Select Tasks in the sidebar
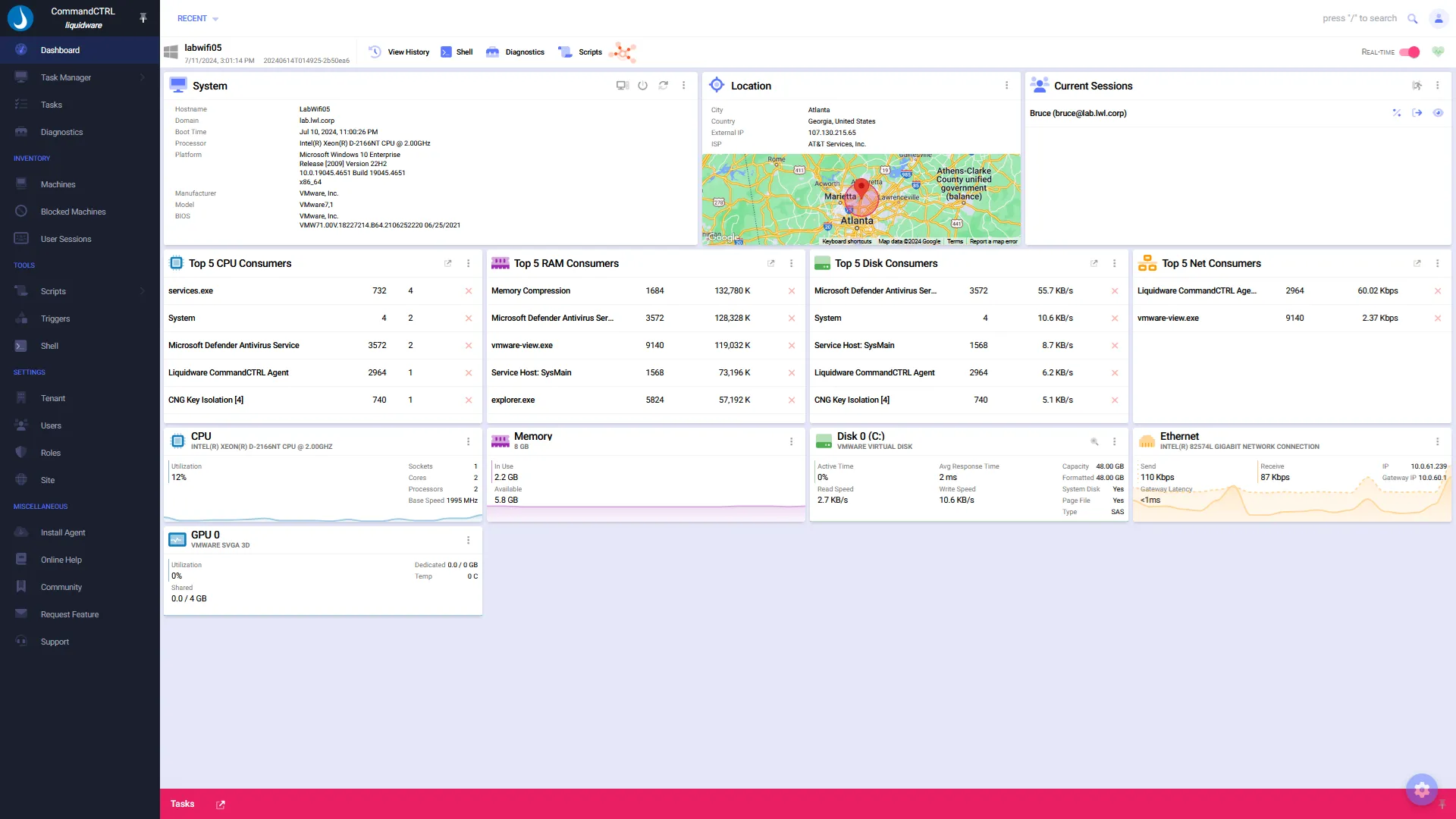The width and height of the screenshot is (1456, 819). pyautogui.click(x=80, y=105)
